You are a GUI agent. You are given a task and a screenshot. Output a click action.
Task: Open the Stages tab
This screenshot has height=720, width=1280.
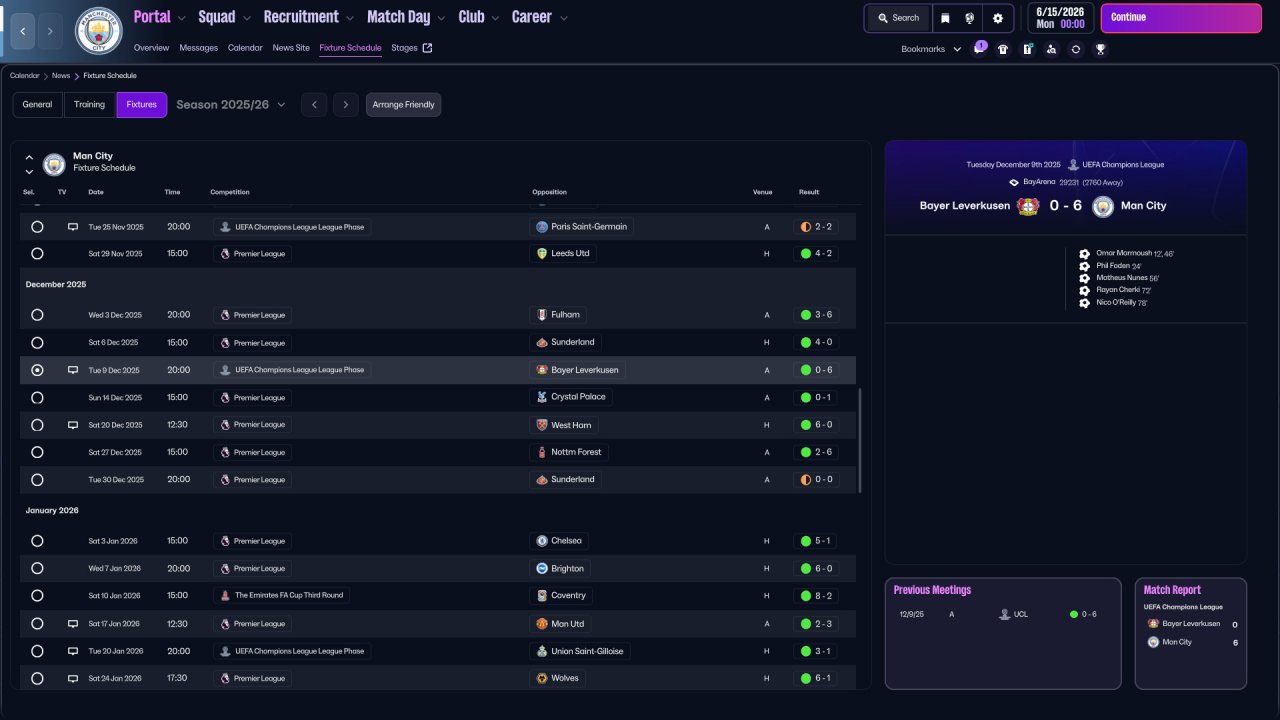(404, 48)
